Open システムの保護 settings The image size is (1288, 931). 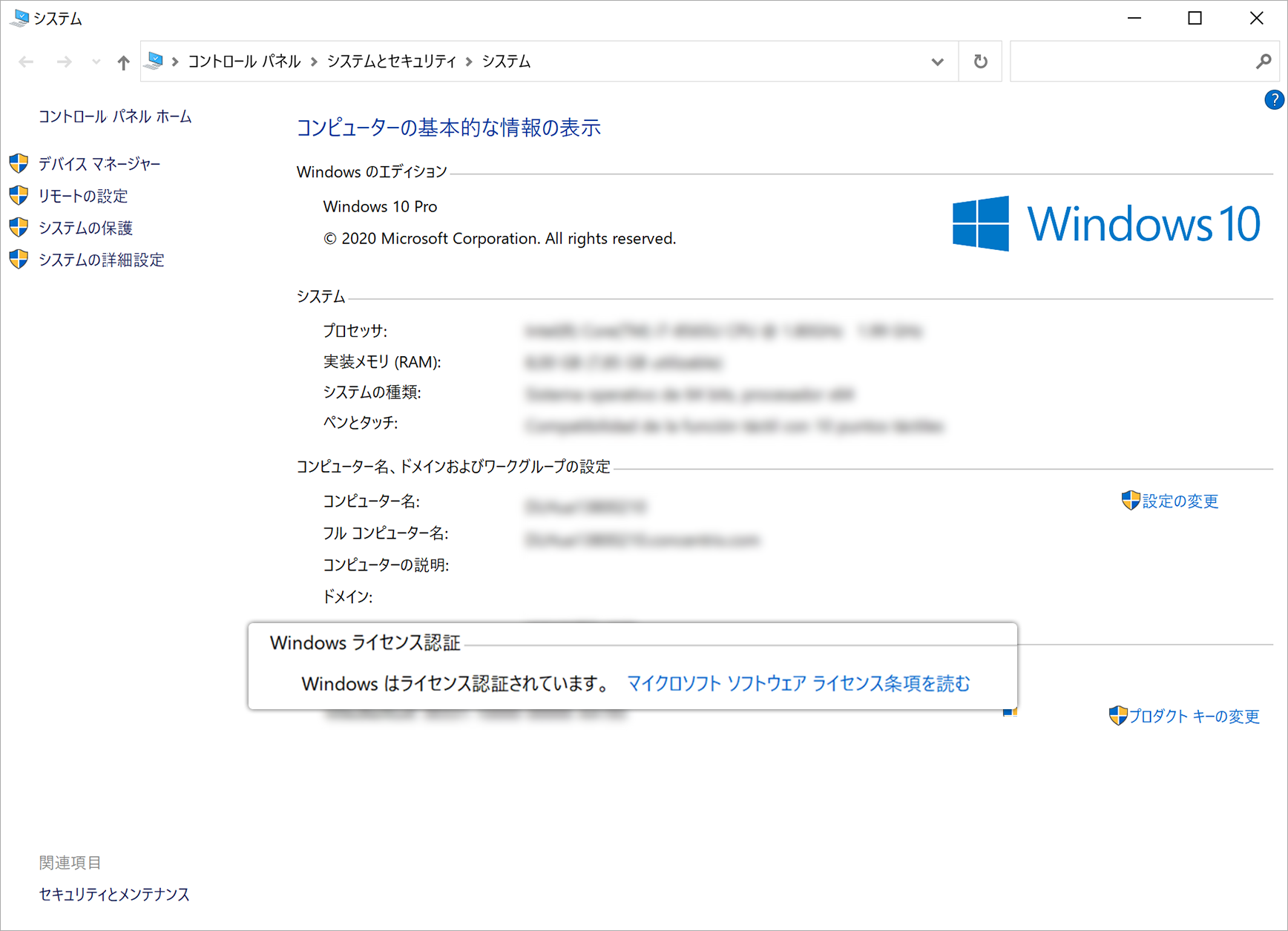click(x=86, y=228)
